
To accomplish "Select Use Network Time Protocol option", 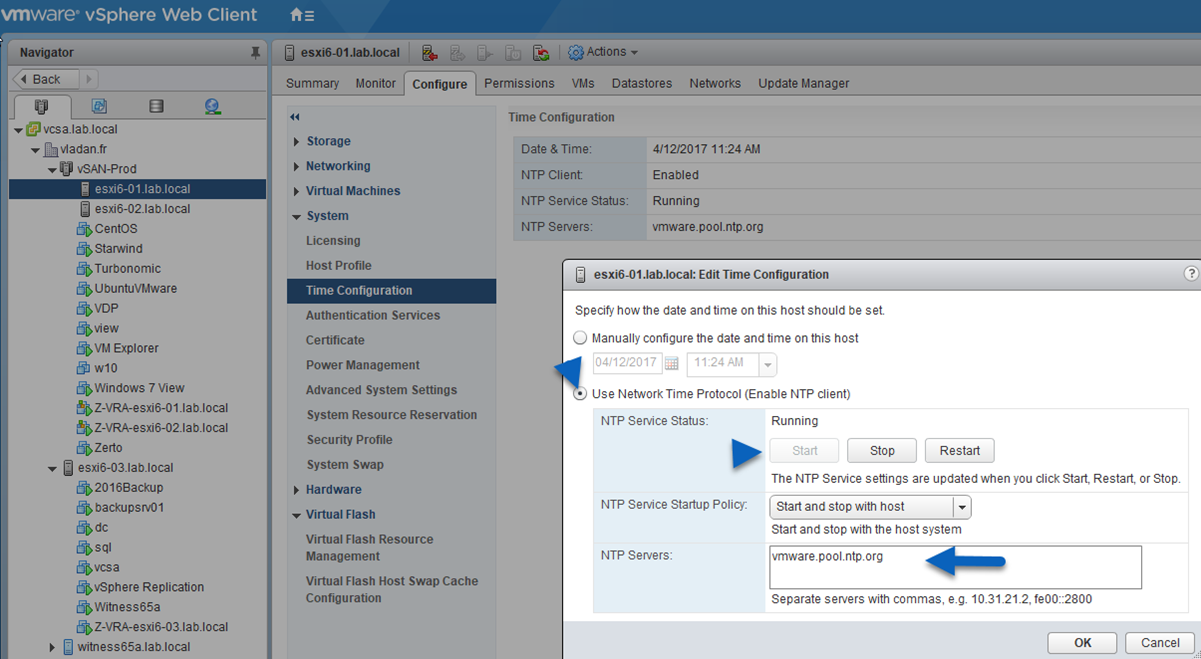I will pyautogui.click(x=580, y=394).
